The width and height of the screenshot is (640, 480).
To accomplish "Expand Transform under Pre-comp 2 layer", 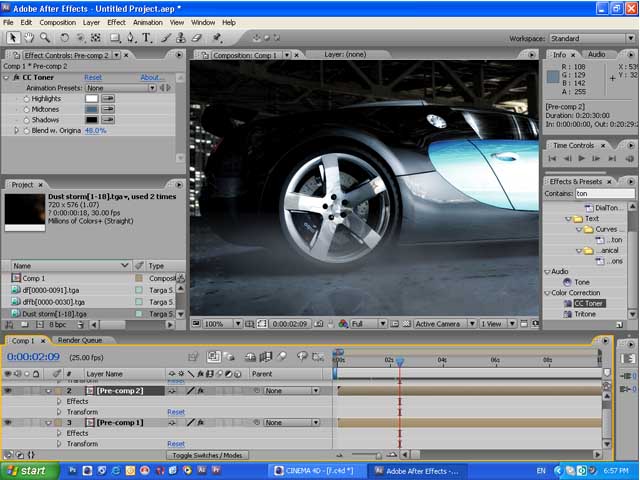I will coord(60,412).
